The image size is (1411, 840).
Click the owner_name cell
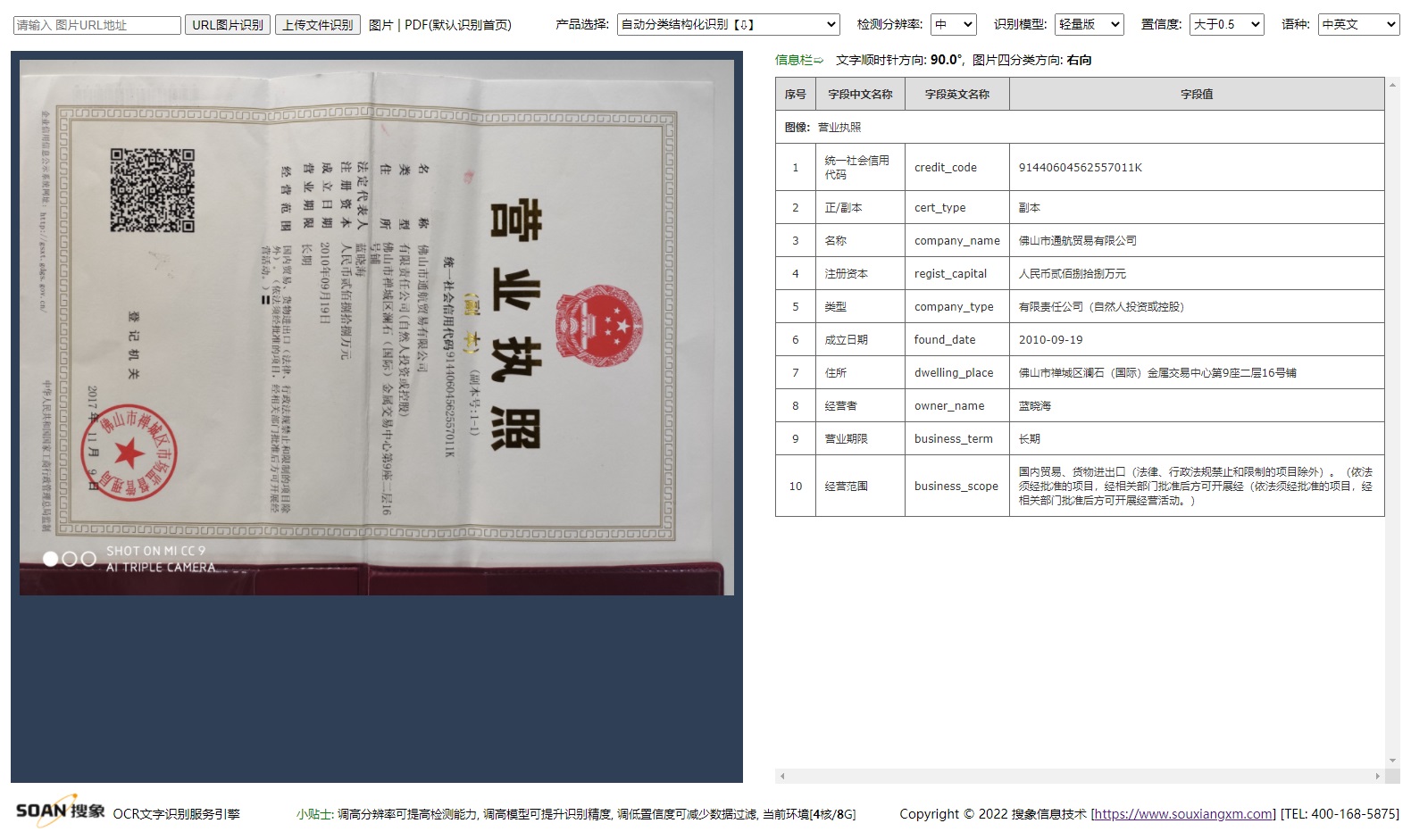click(x=957, y=405)
